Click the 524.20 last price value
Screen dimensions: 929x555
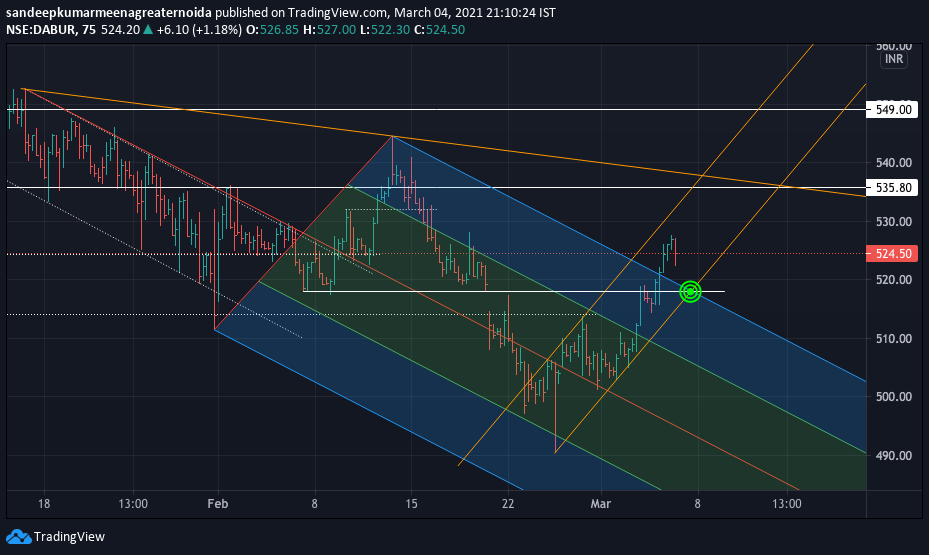coord(120,30)
